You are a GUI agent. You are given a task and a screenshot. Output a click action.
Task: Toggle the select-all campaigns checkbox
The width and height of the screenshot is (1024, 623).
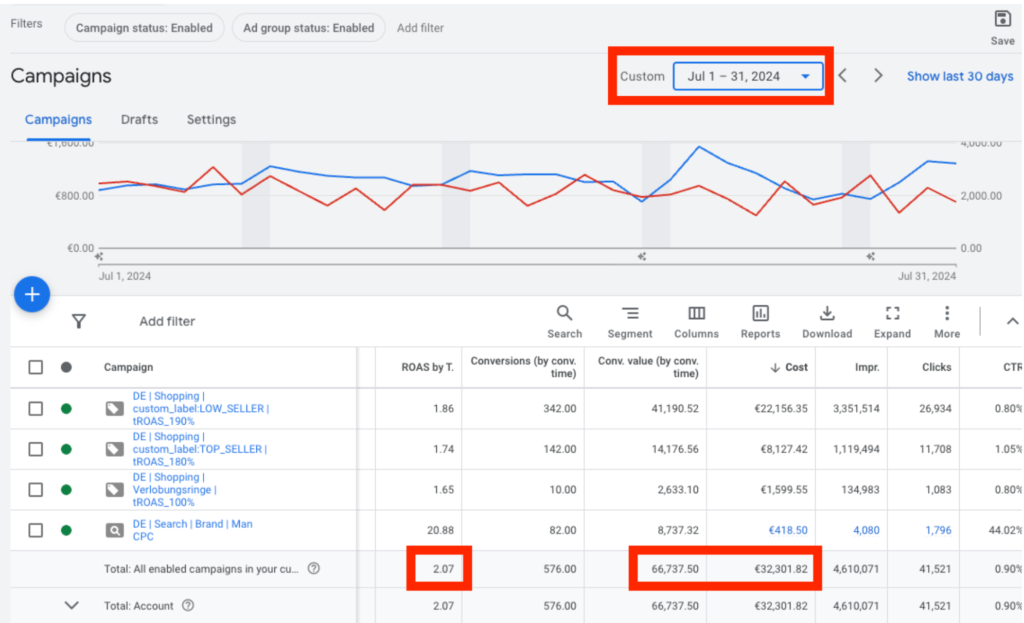pyautogui.click(x=36, y=367)
